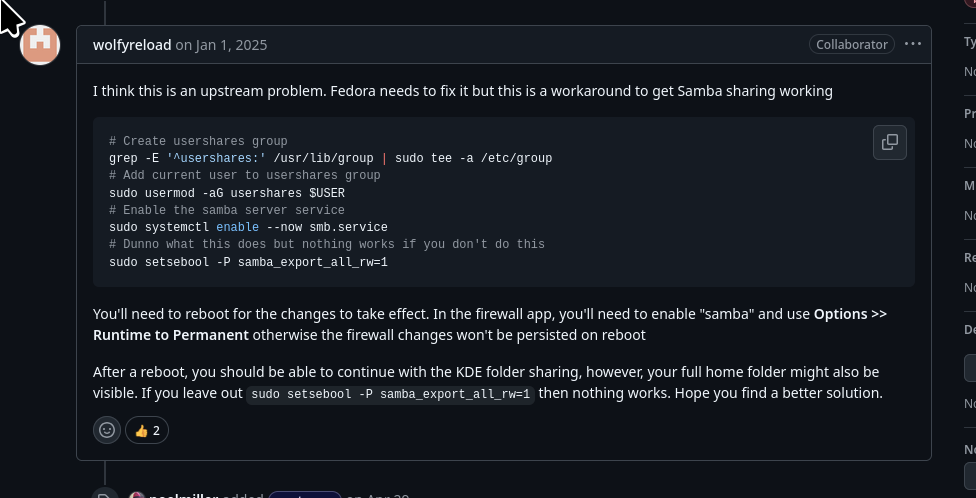
Task: Click the setsebool line inside the code block
Action: click(x=248, y=262)
